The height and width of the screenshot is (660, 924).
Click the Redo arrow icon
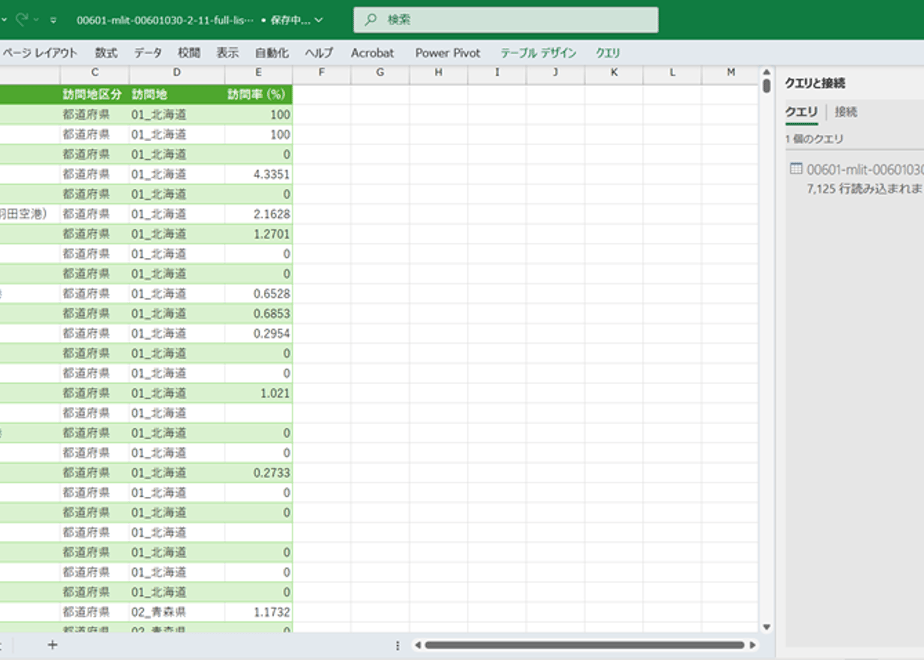tap(22, 19)
